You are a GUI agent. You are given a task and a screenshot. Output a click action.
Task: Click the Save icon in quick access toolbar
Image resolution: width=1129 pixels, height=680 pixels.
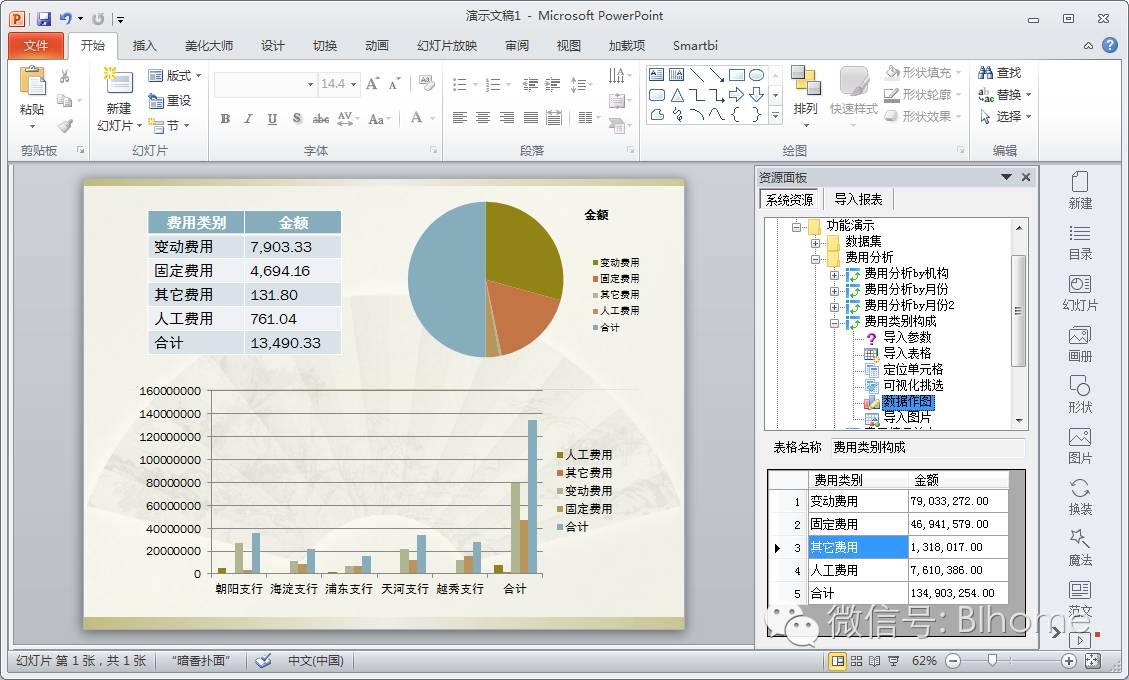click(43, 19)
